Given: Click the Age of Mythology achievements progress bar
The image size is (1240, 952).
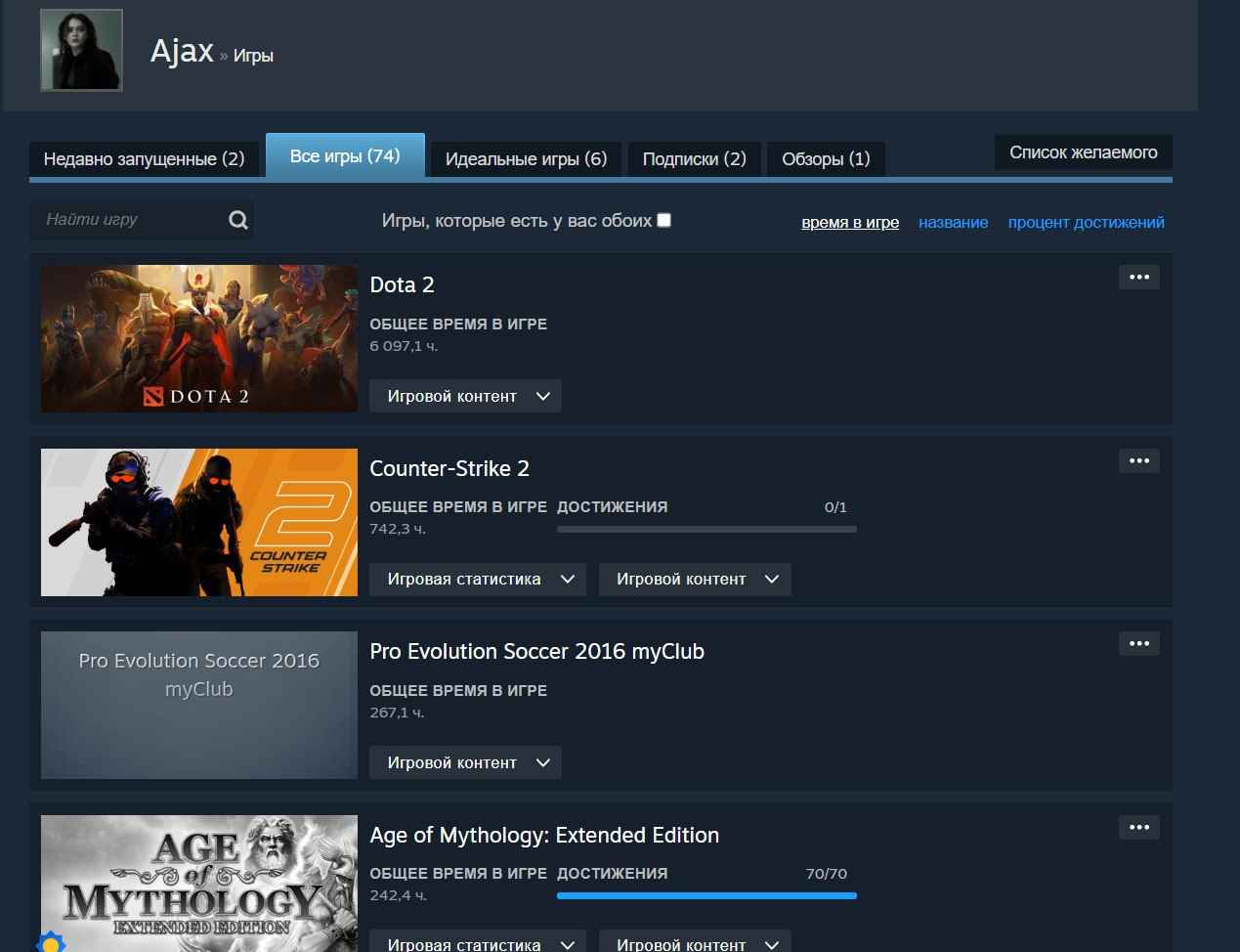Looking at the screenshot, I should [x=706, y=895].
